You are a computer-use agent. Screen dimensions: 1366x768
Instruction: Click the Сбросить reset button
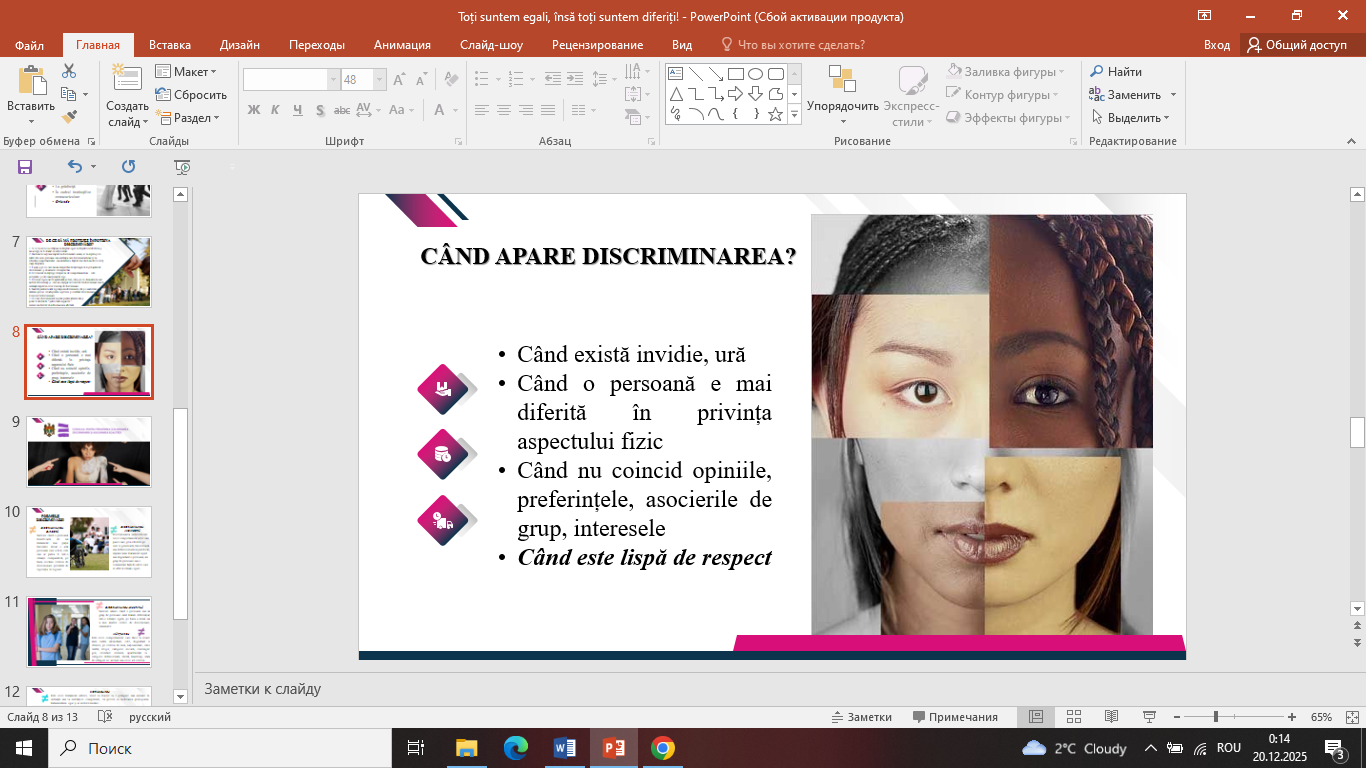(191, 95)
